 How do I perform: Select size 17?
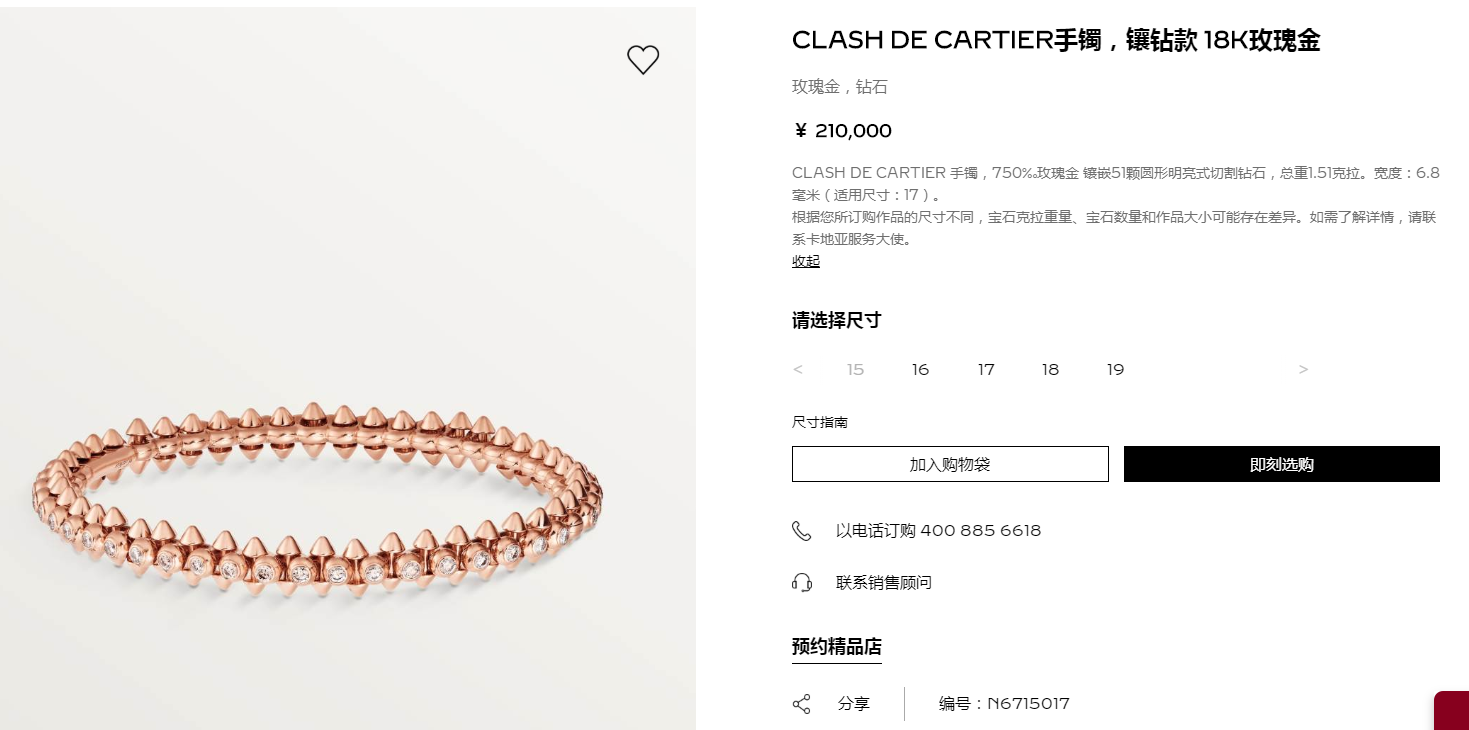(x=986, y=370)
